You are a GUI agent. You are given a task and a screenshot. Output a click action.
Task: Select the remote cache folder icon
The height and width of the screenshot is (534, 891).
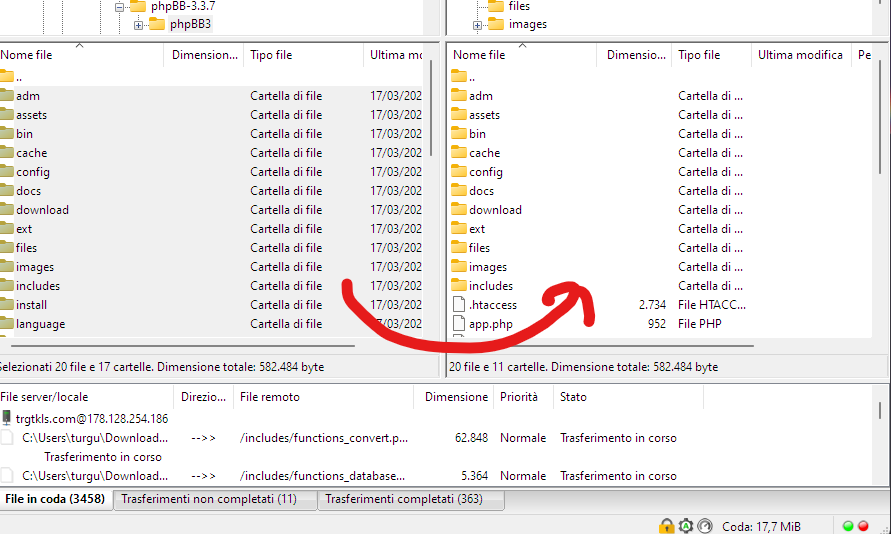click(459, 153)
